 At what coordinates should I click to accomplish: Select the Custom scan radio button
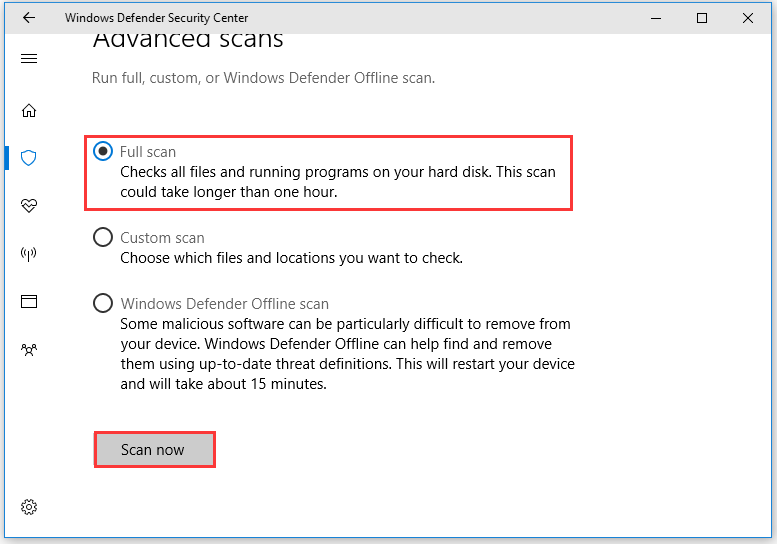103,237
